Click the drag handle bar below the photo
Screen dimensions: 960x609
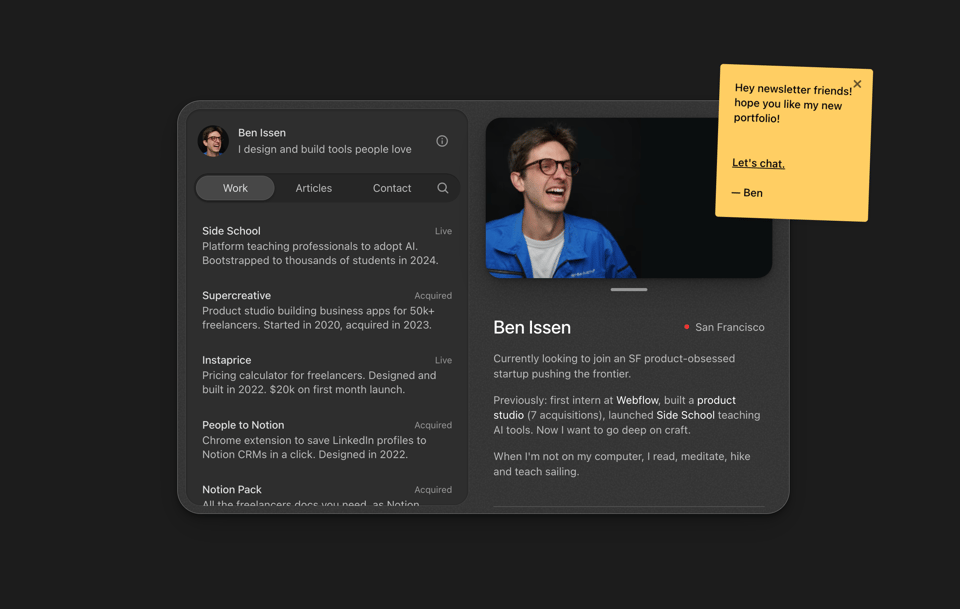click(629, 290)
